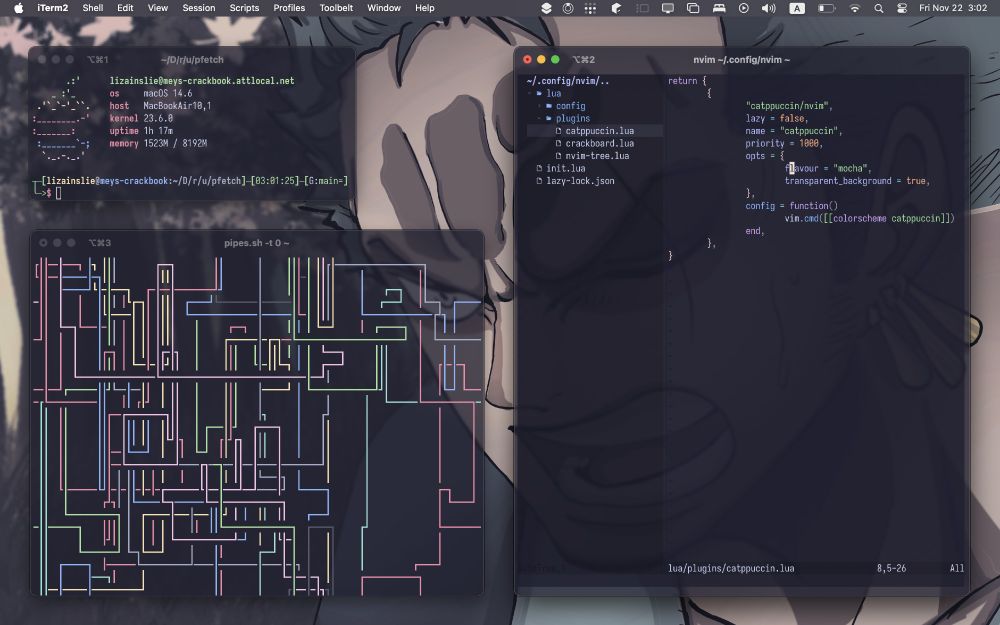Click the date and time Fri Nov 22
Image resolution: width=1000 pixels, height=625 pixels.
pos(953,8)
